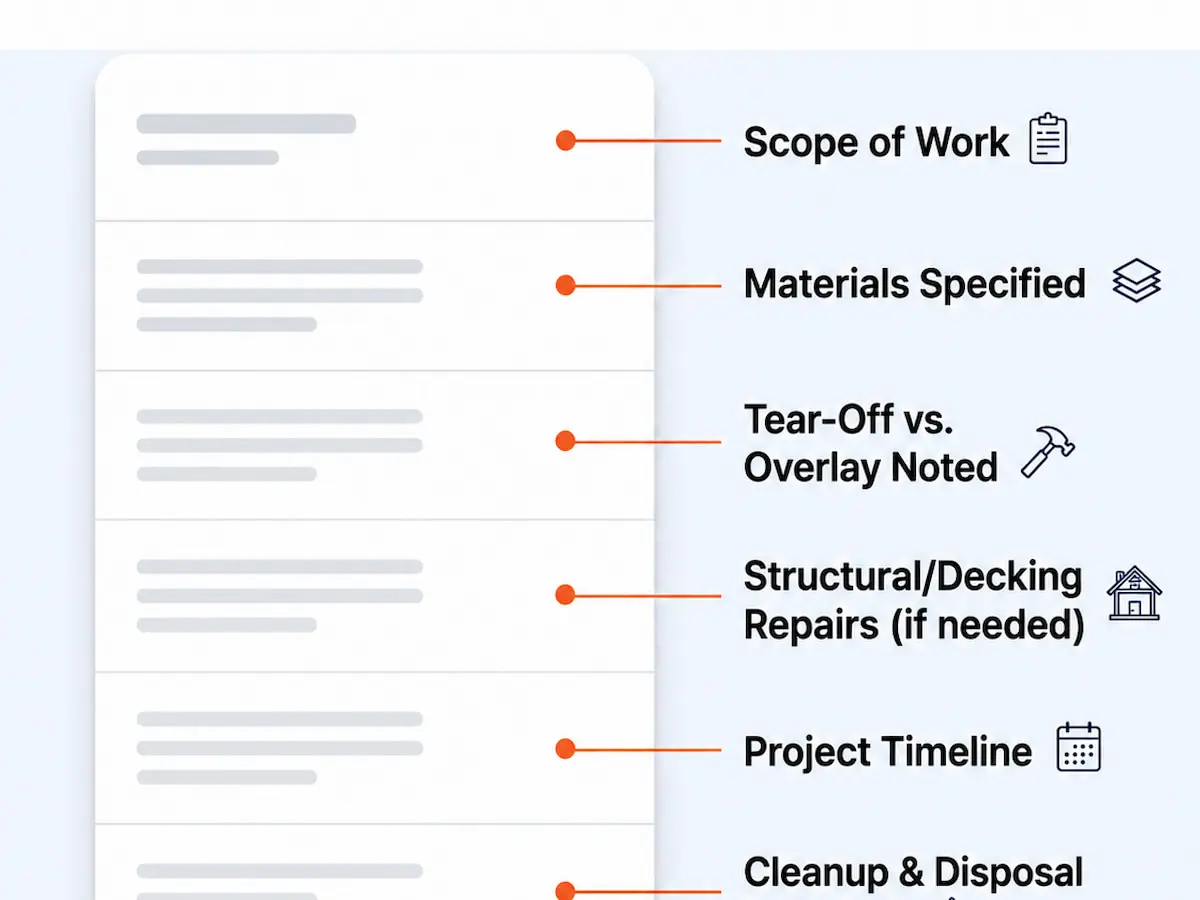Click the Tear-Off vs. Overlay Noted label
1200x900 pixels.
tap(870, 444)
